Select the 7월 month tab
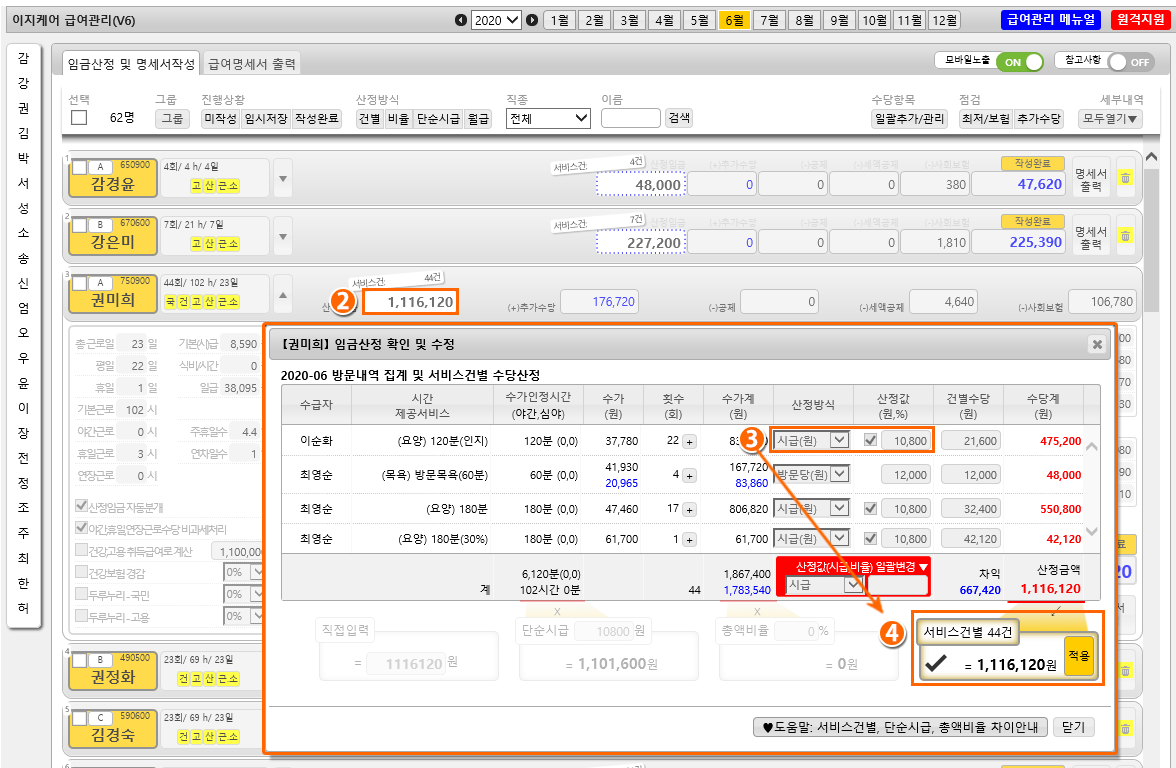The width and height of the screenshot is (1176, 768). coord(768,20)
